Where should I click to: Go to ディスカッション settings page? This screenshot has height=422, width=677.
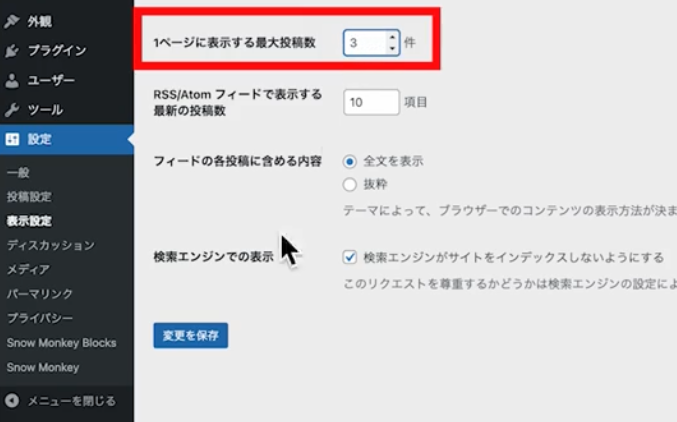pos(50,245)
